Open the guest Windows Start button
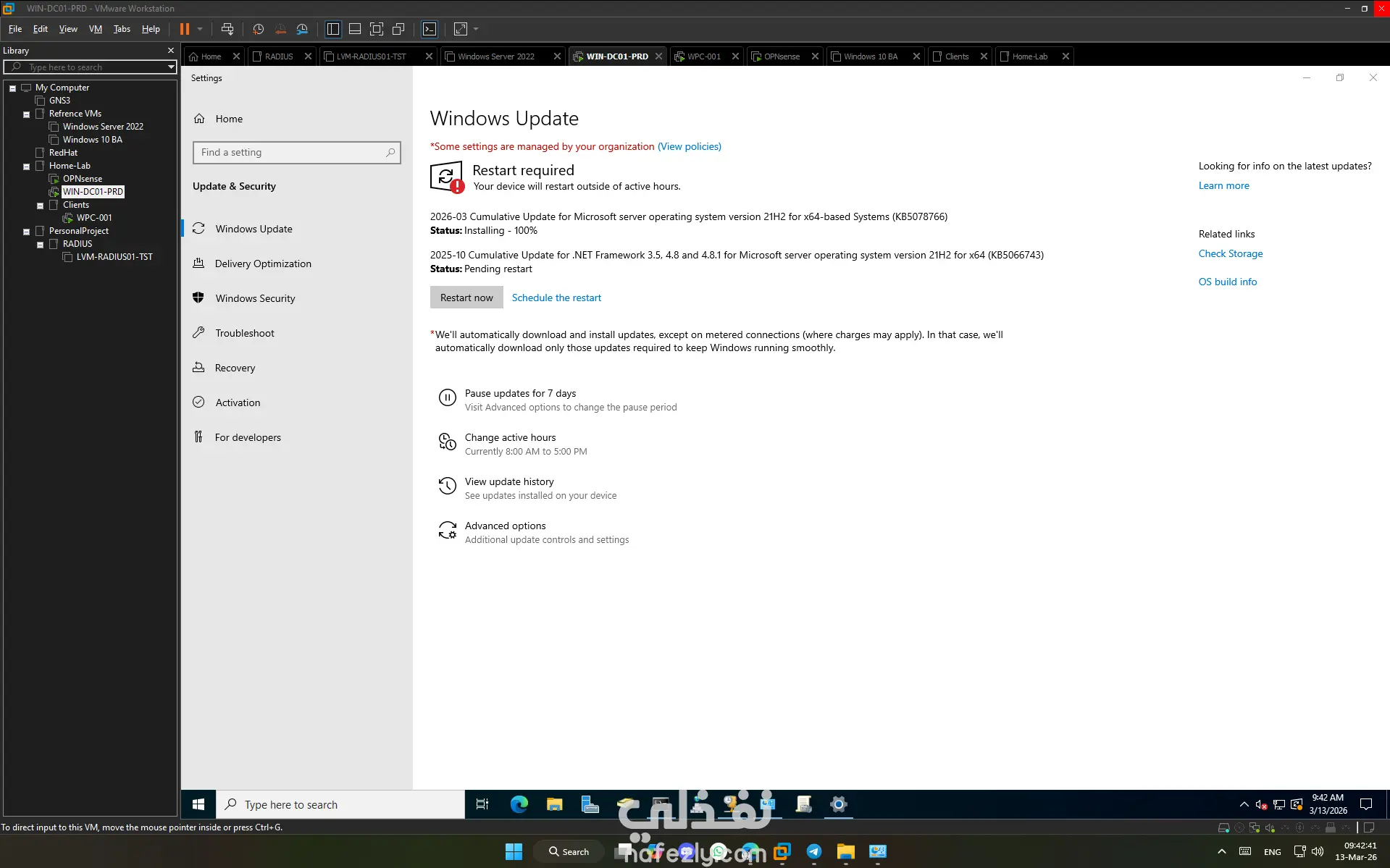Viewport: 1390px width, 868px height. coord(198,804)
